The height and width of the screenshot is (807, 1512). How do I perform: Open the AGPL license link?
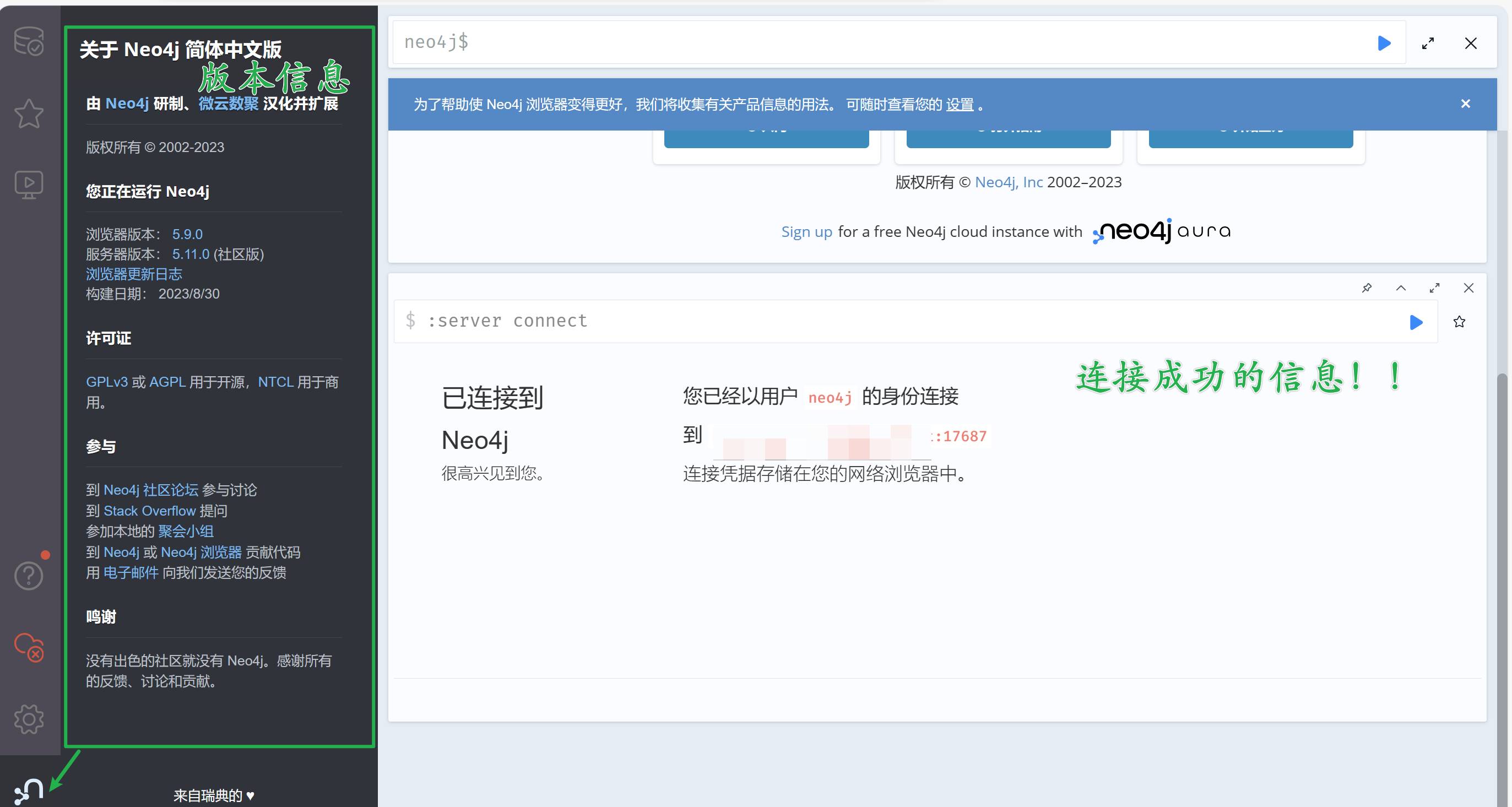(x=167, y=382)
